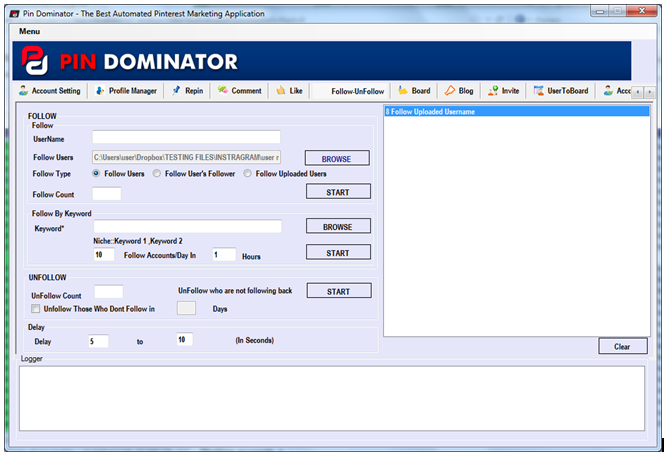Open the Comment tab
Screen dimensions: 665x456
240,91
